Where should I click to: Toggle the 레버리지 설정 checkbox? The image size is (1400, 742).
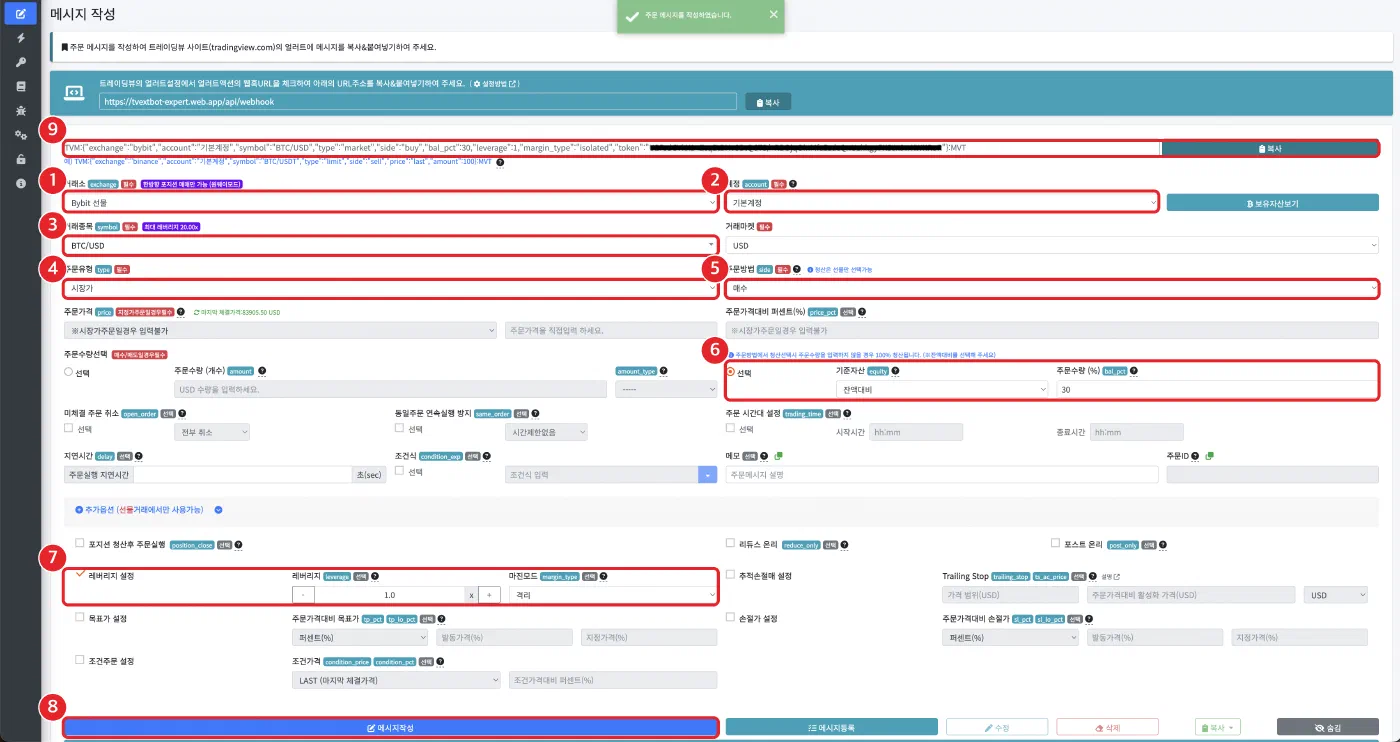pos(79,575)
